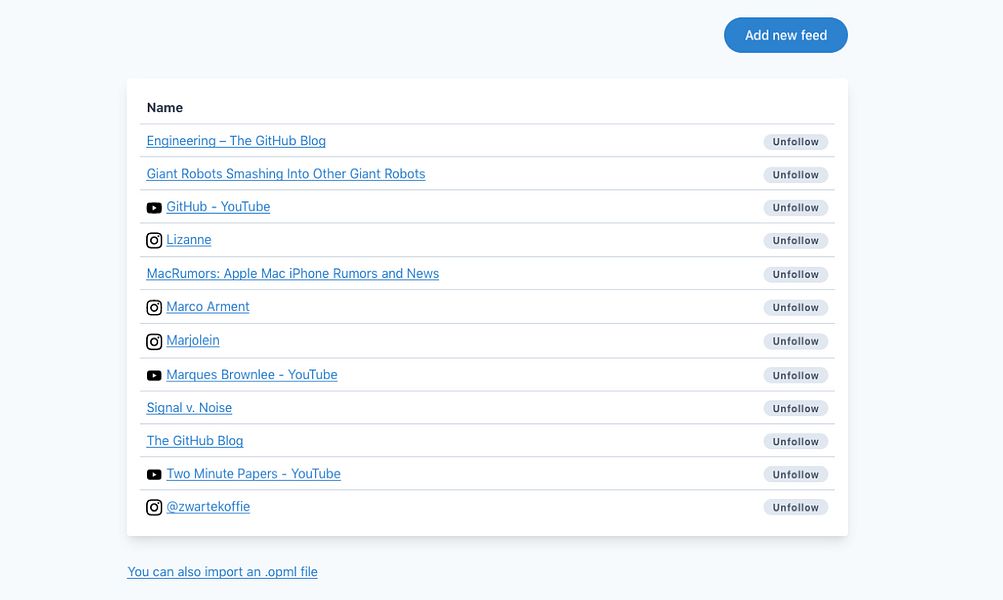
Task: Open the Two Minute Papers - YouTube link
Action: [253, 473]
